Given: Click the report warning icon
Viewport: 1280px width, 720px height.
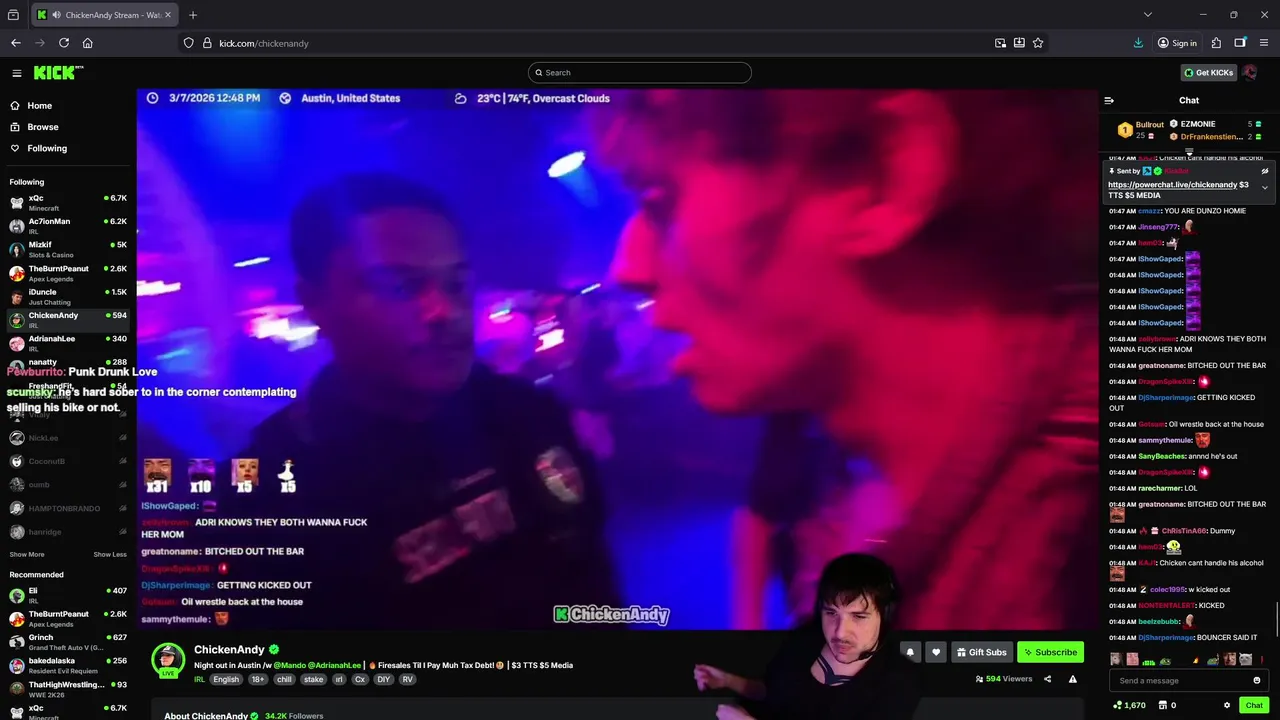Looking at the screenshot, I should tap(1072, 679).
